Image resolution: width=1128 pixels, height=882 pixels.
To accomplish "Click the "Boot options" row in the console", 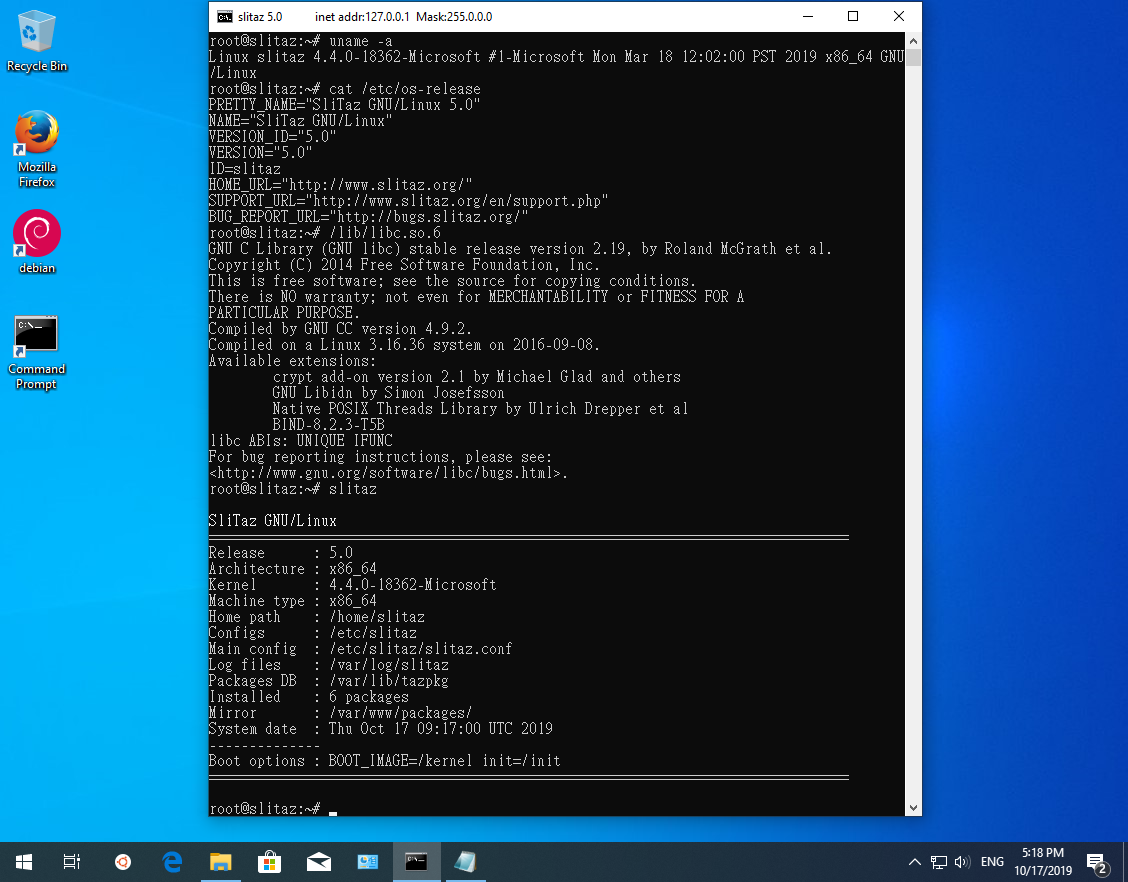I will click(385, 760).
